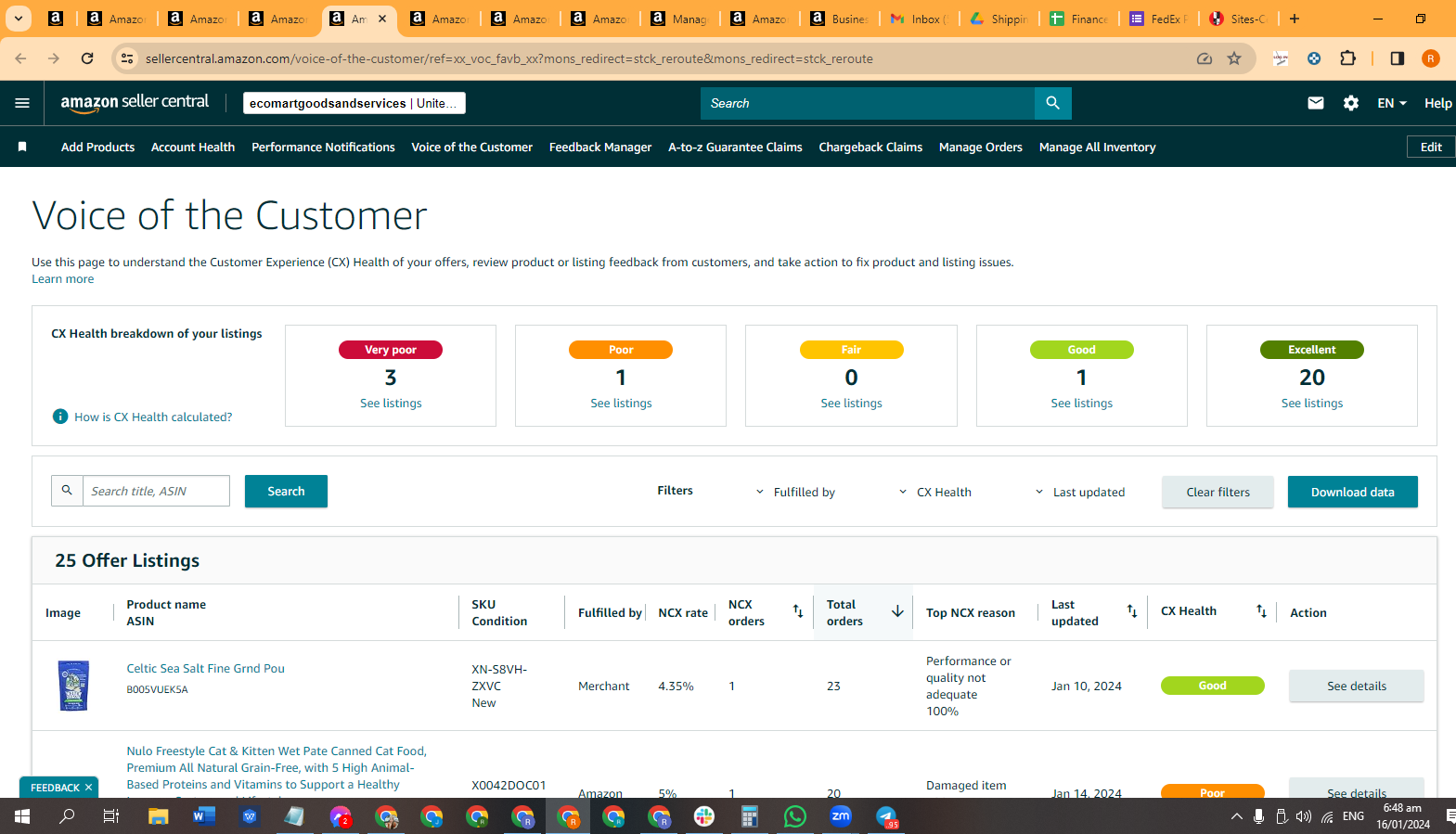Click the magnifier search button in header
Viewport: 1456px width, 834px height.
coord(1052,103)
